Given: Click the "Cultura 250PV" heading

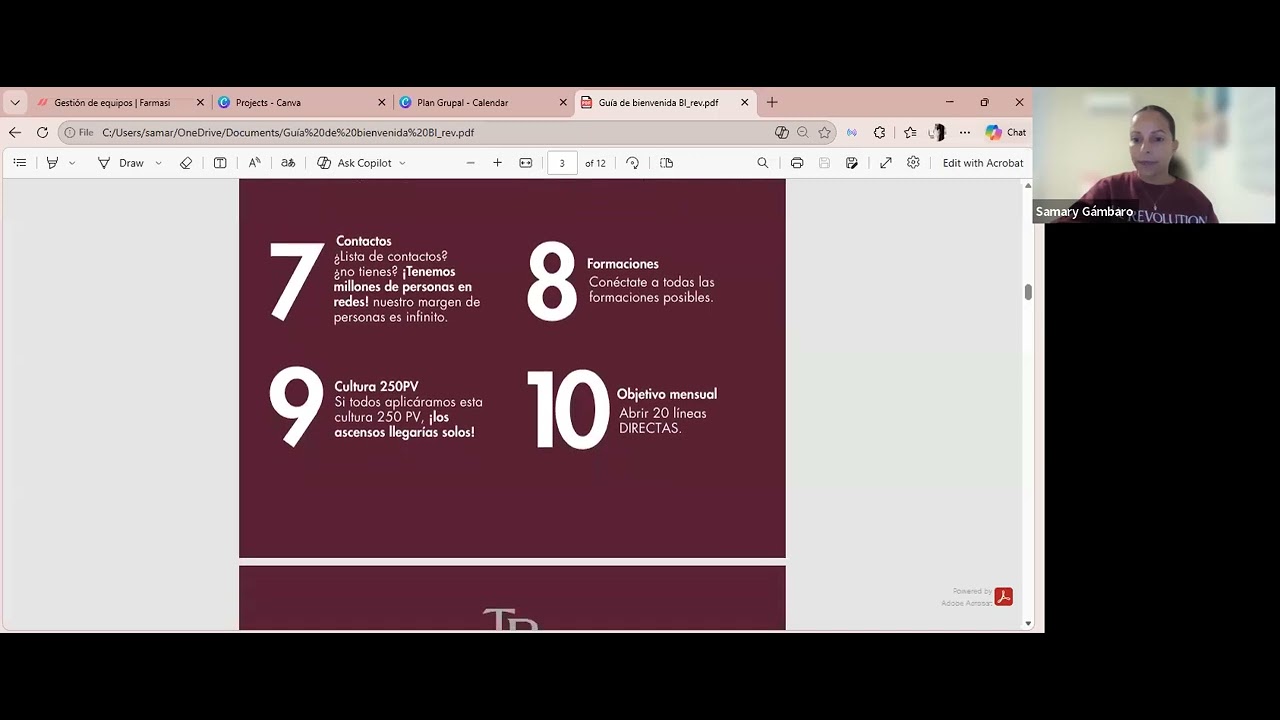Looking at the screenshot, I should (376, 386).
